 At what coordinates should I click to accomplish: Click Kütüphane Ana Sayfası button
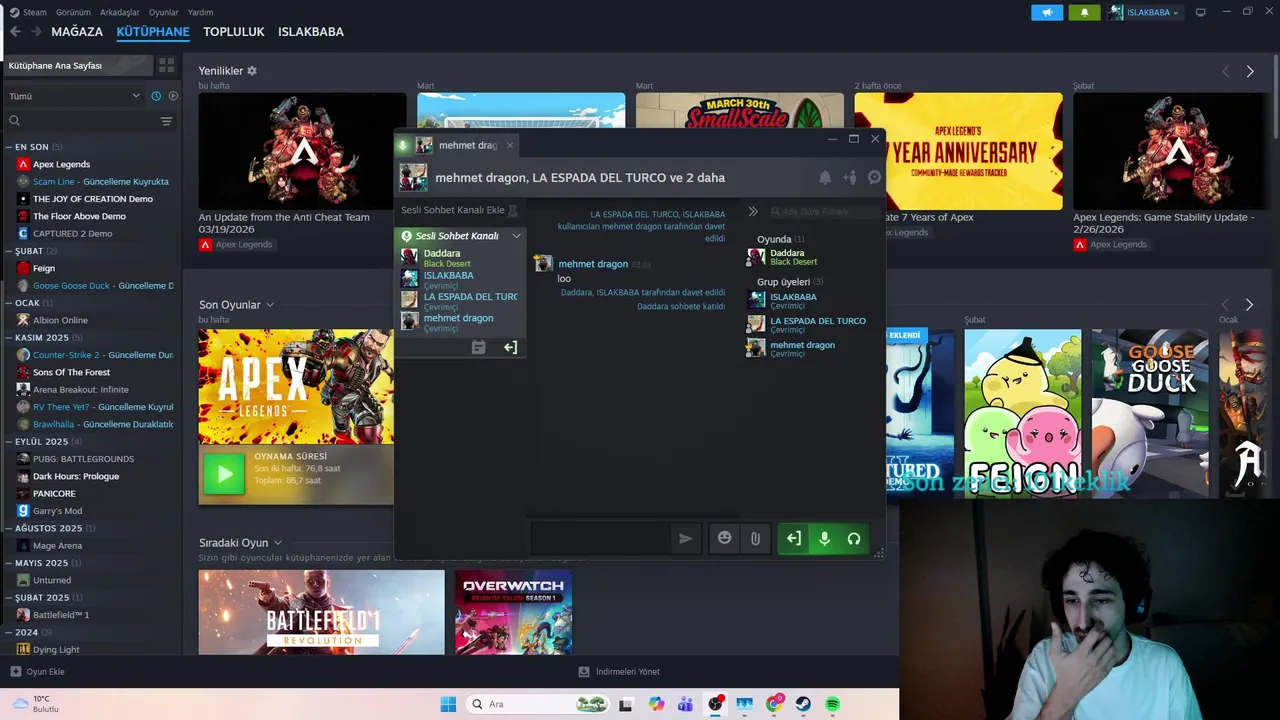click(x=78, y=65)
